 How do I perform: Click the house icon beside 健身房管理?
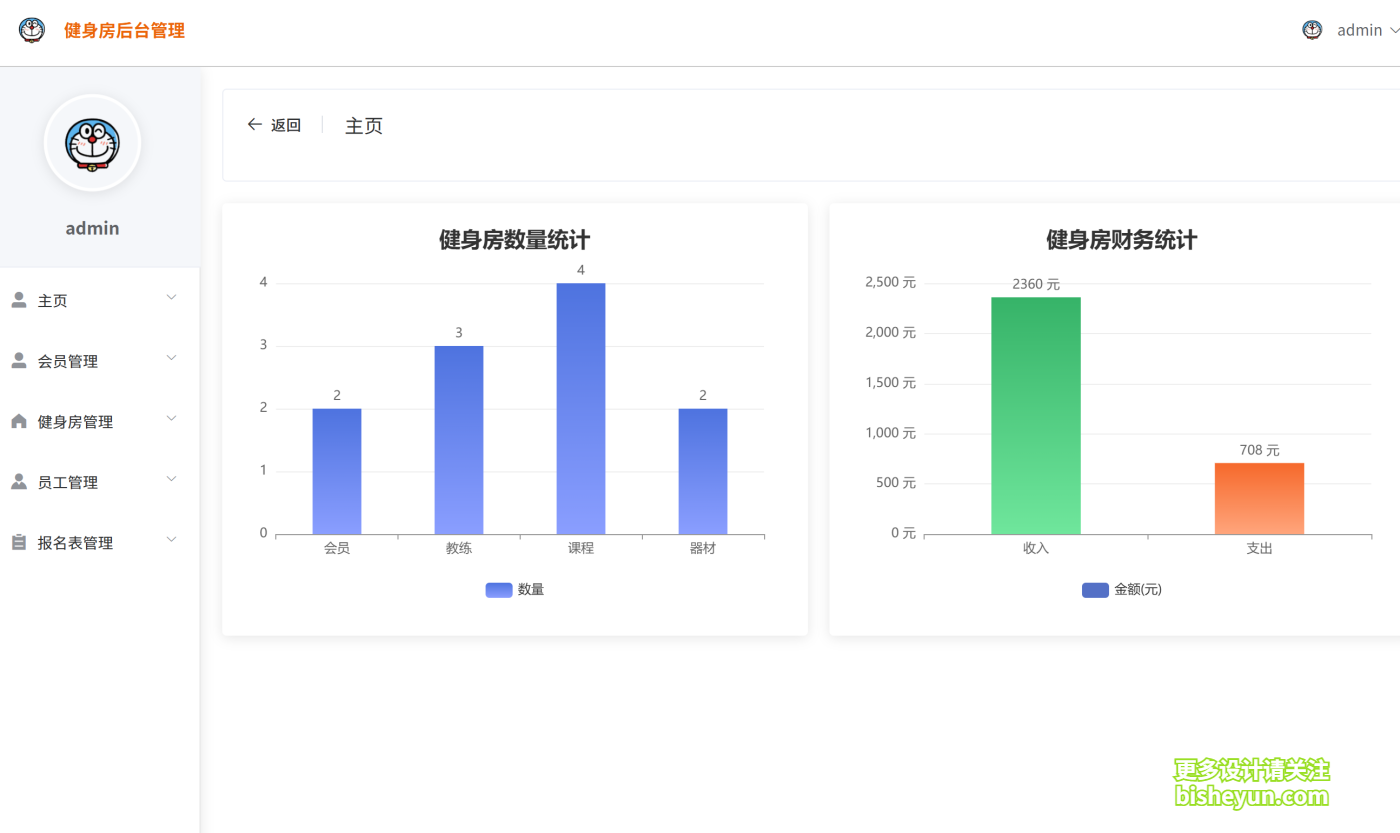18,419
